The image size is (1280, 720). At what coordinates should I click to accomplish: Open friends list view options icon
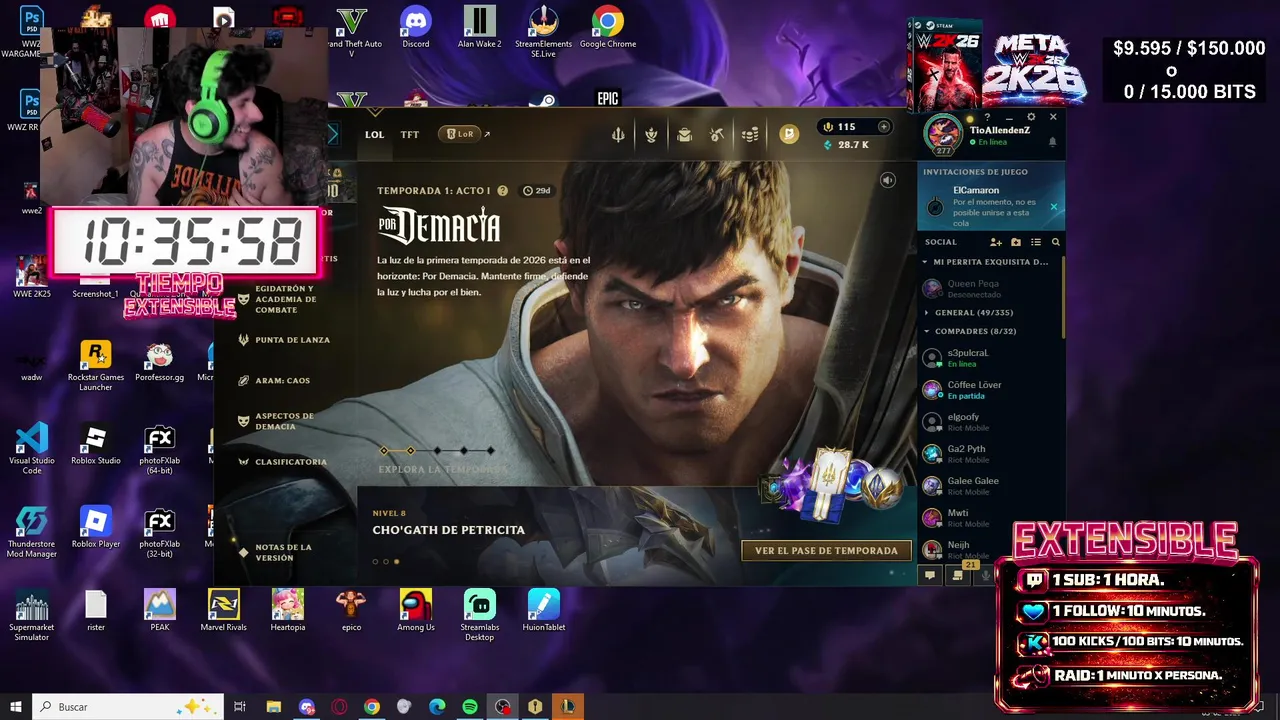[x=1036, y=242]
